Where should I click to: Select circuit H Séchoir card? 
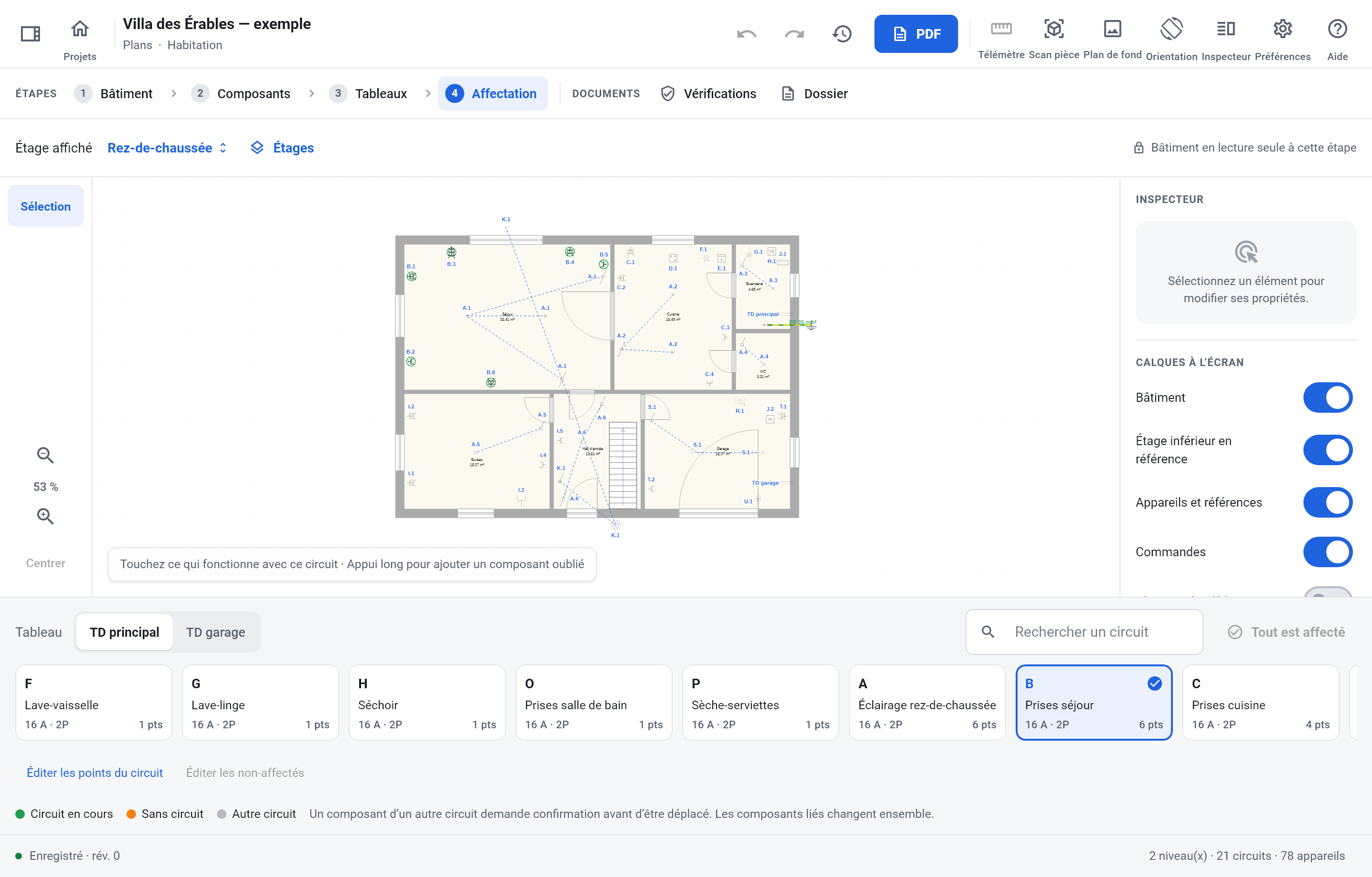(x=427, y=703)
